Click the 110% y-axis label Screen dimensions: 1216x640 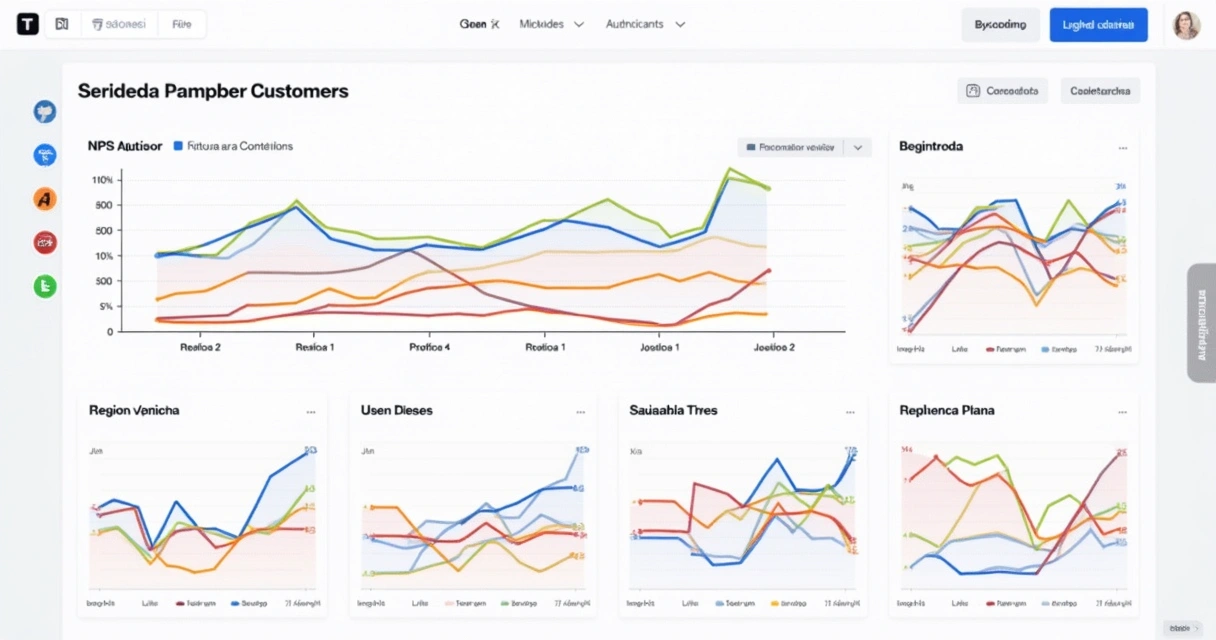pos(103,180)
